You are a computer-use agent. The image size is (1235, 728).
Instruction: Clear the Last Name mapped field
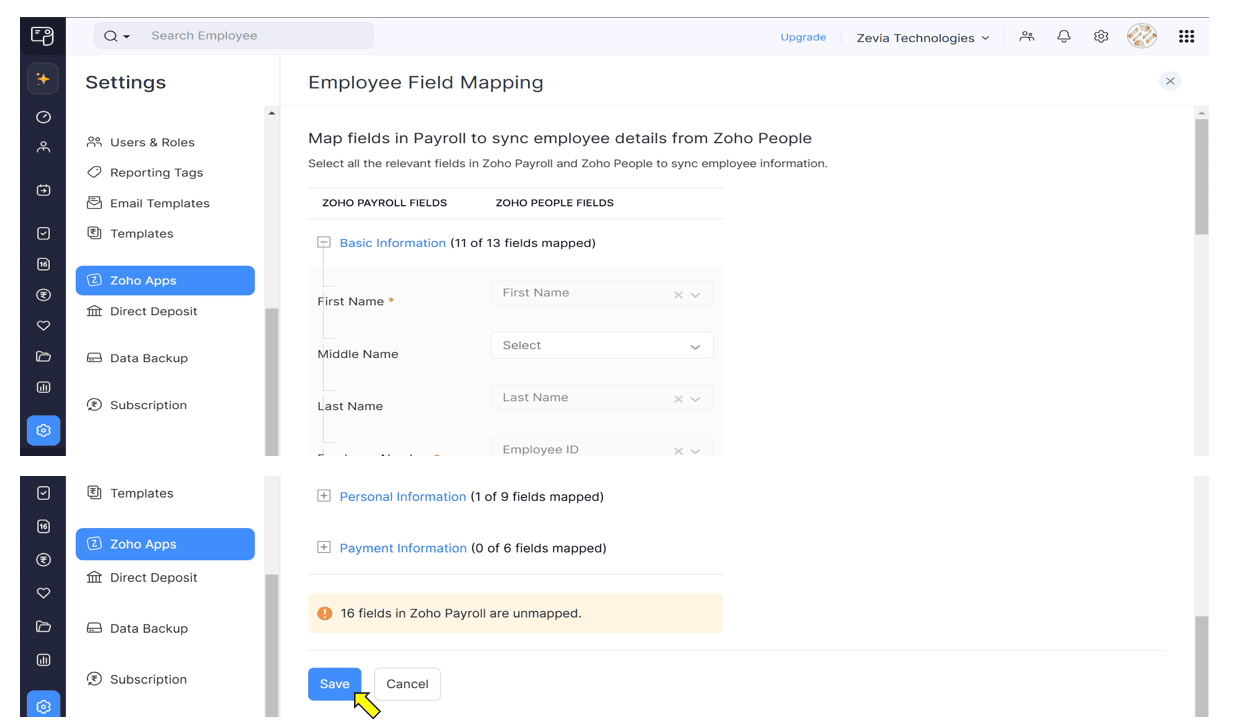(678, 399)
